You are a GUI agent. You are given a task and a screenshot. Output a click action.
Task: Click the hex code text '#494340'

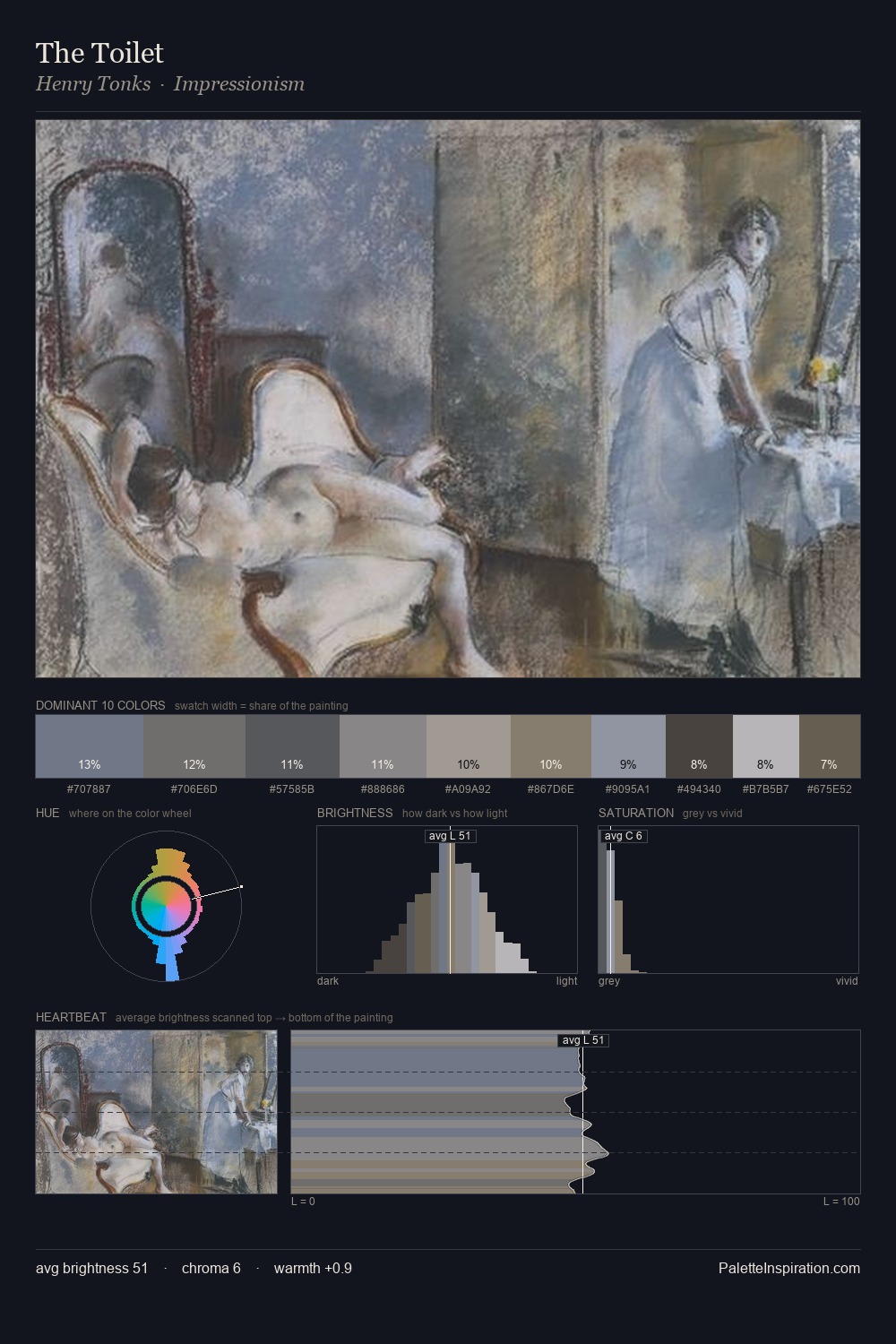(x=699, y=789)
